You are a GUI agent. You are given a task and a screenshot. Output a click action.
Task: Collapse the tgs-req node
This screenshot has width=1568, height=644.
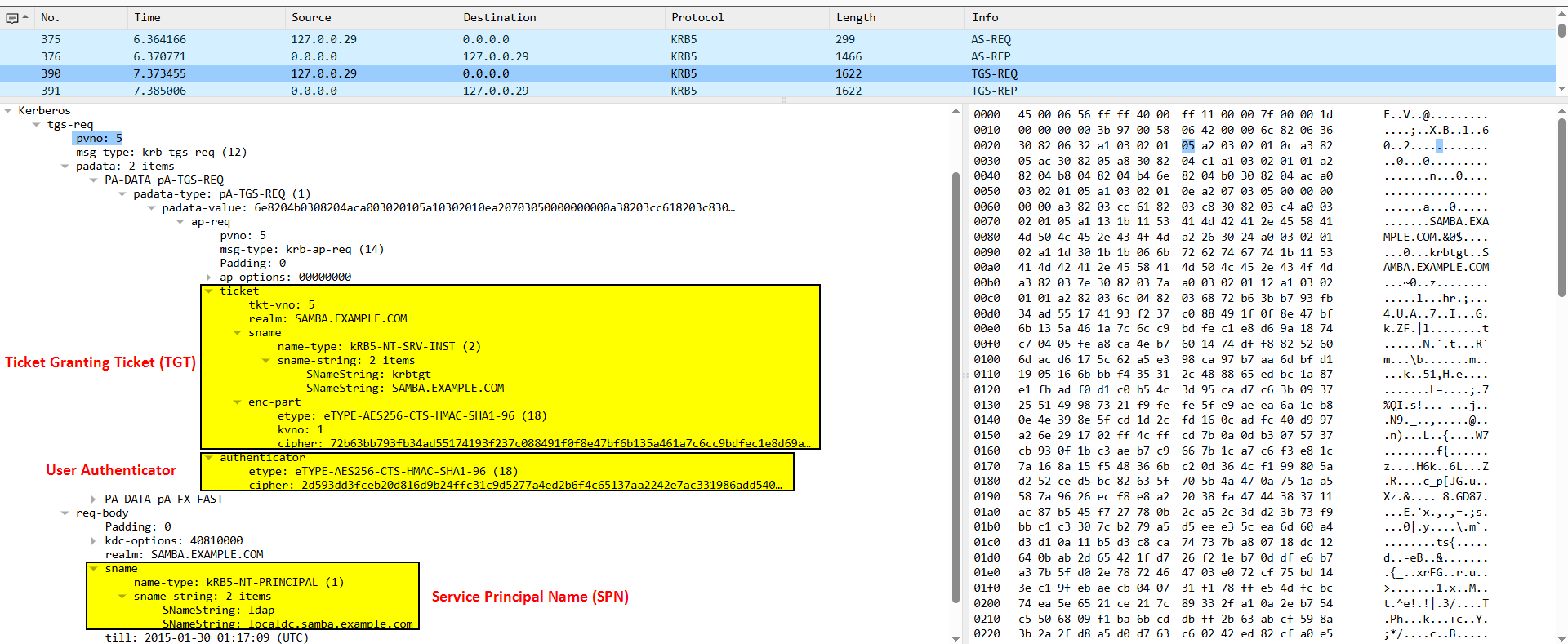pyautogui.click(x=37, y=125)
